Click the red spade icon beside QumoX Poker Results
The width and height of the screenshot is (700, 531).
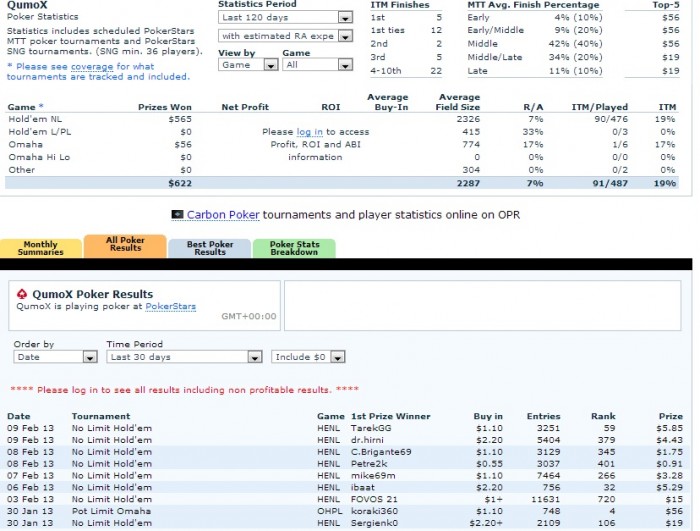(22, 294)
